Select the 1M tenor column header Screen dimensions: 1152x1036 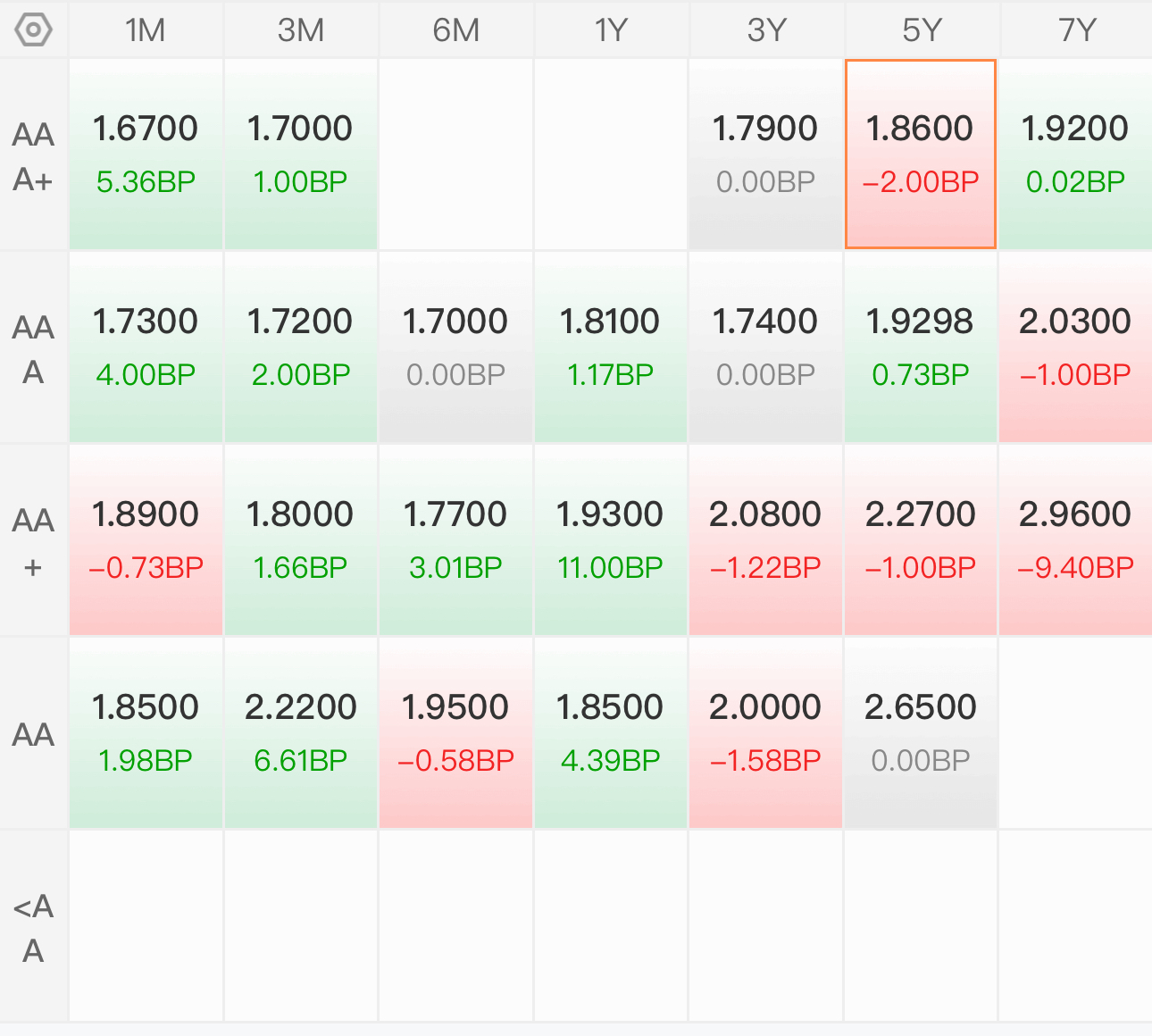tap(146, 30)
